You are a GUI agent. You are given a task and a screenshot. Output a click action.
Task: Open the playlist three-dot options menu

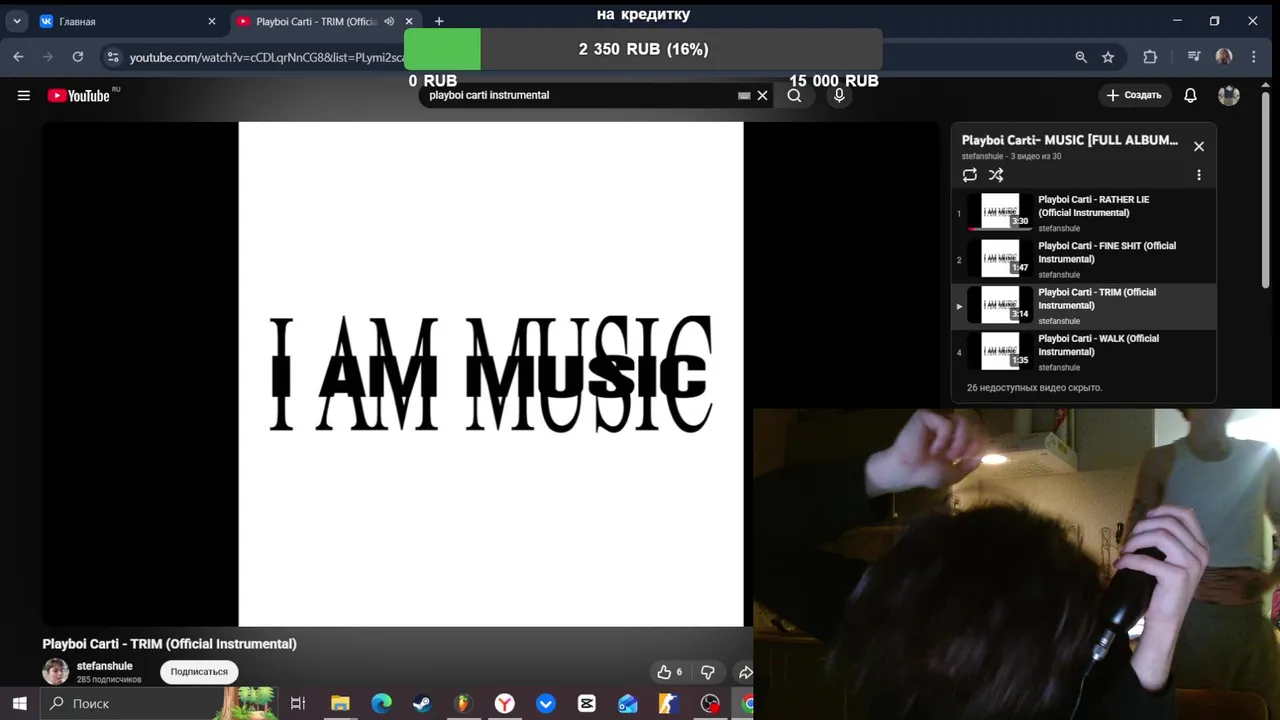(x=1199, y=175)
